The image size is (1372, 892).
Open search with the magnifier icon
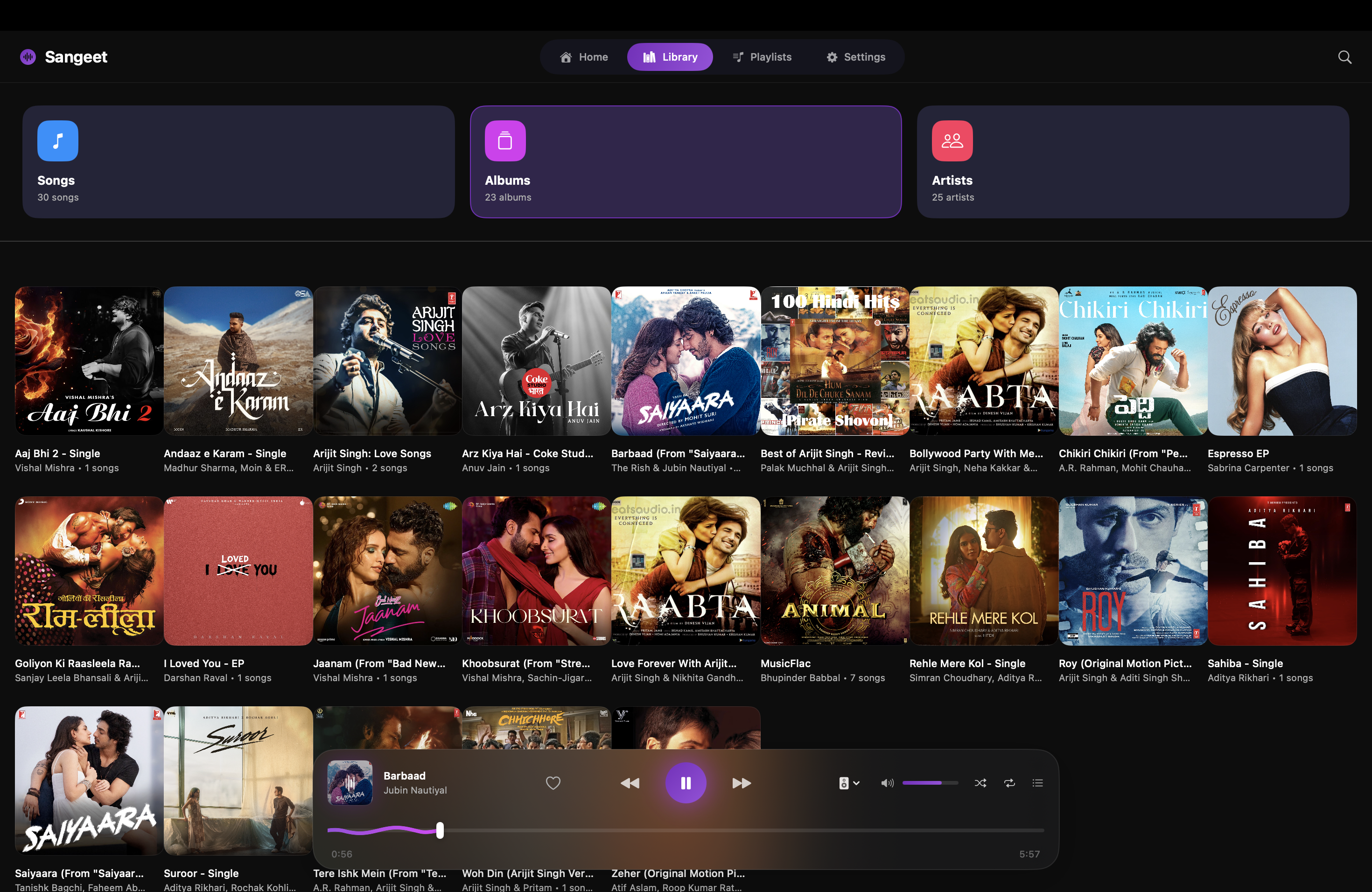click(x=1344, y=56)
